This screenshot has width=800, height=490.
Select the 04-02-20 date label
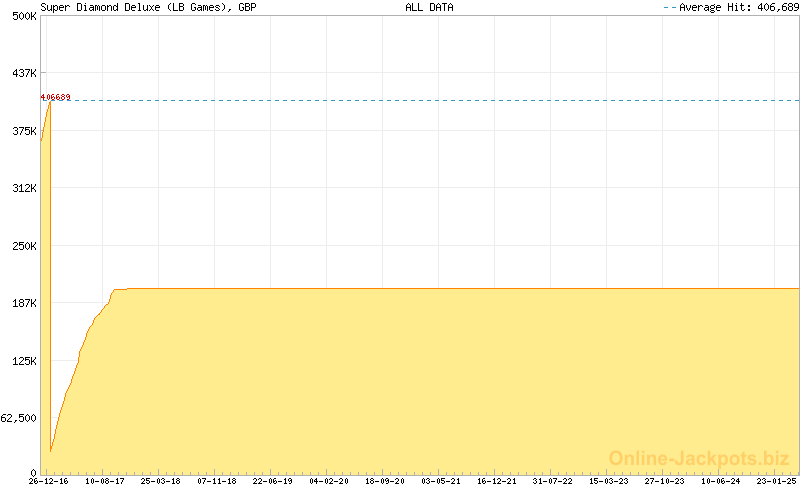click(x=329, y=481)
